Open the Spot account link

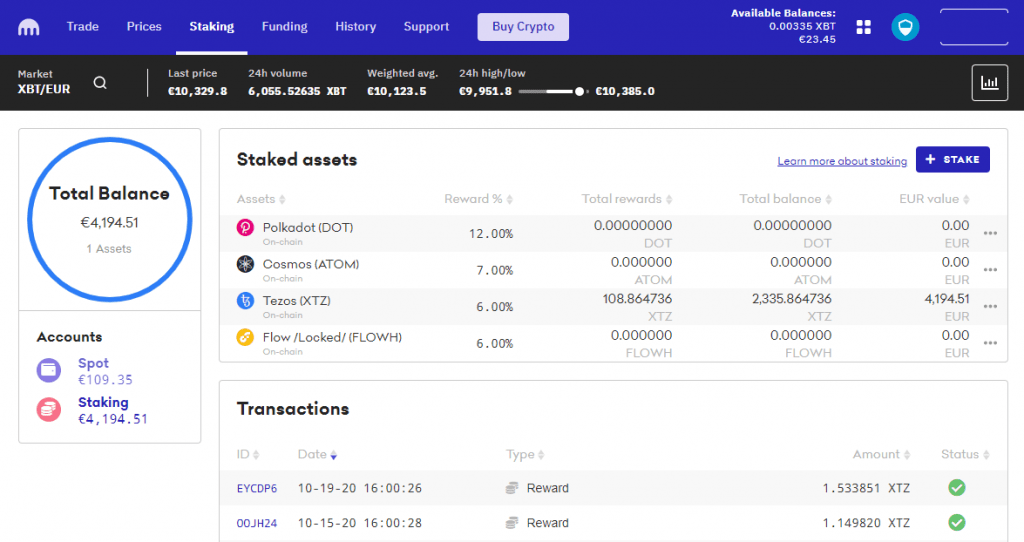93,363
